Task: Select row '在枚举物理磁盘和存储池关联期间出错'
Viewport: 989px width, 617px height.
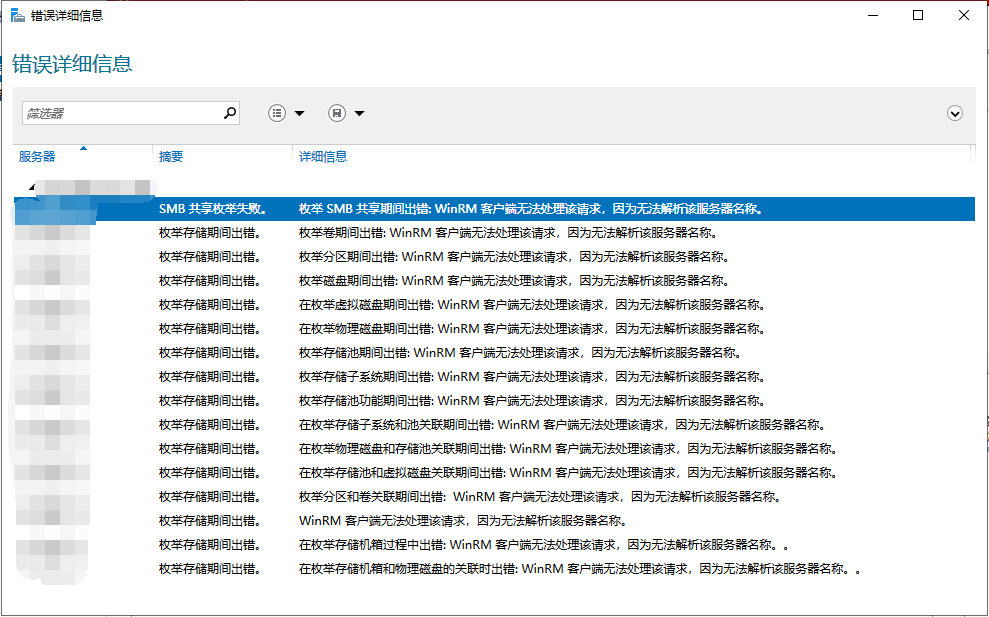Action: [568, 449]
